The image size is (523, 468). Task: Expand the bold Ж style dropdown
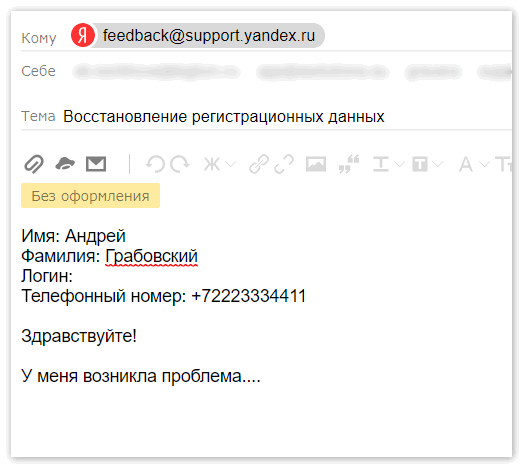230,164
